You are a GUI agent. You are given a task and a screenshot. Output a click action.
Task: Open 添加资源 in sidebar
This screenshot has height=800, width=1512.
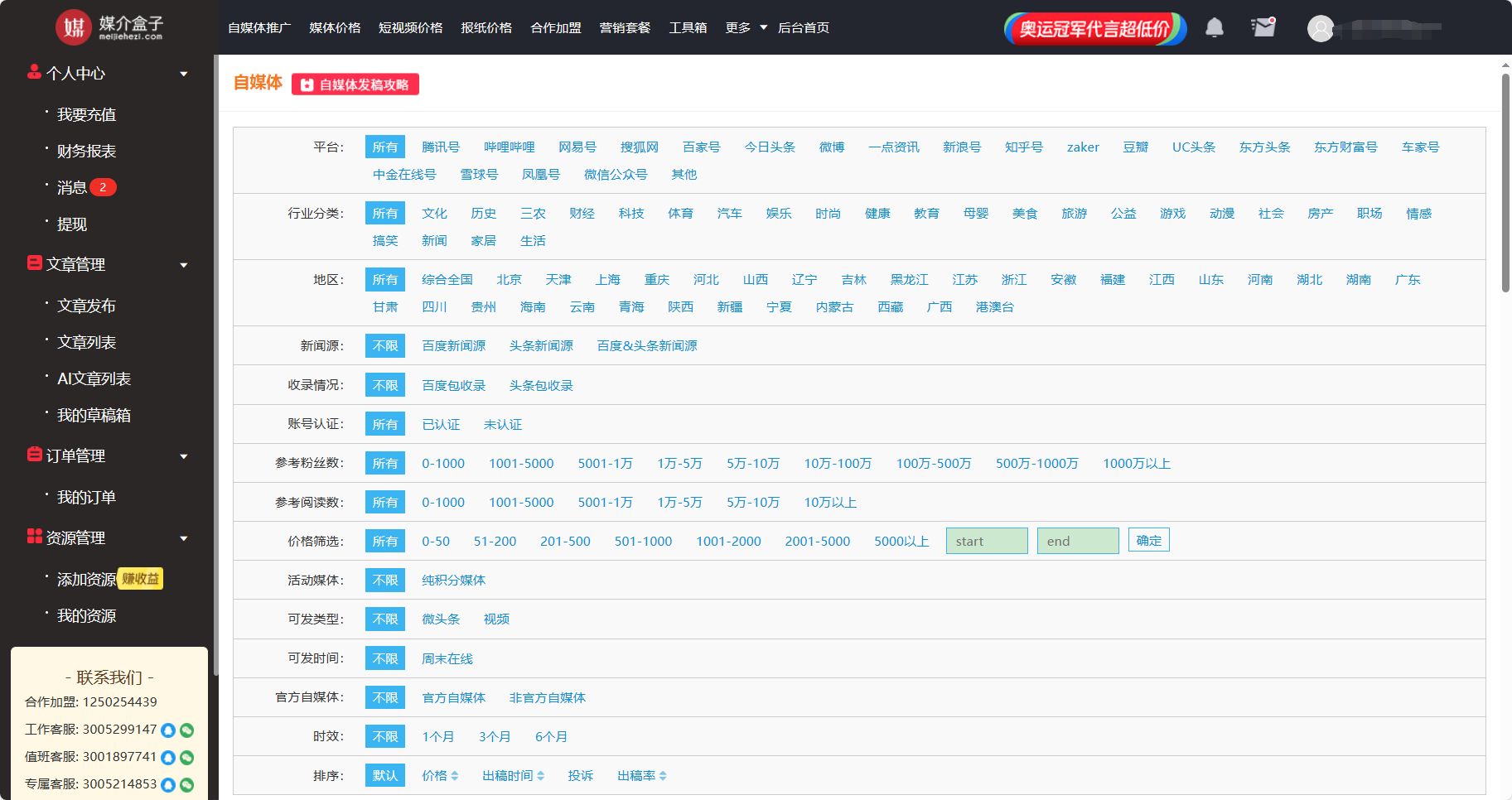[x=86, y=580]
